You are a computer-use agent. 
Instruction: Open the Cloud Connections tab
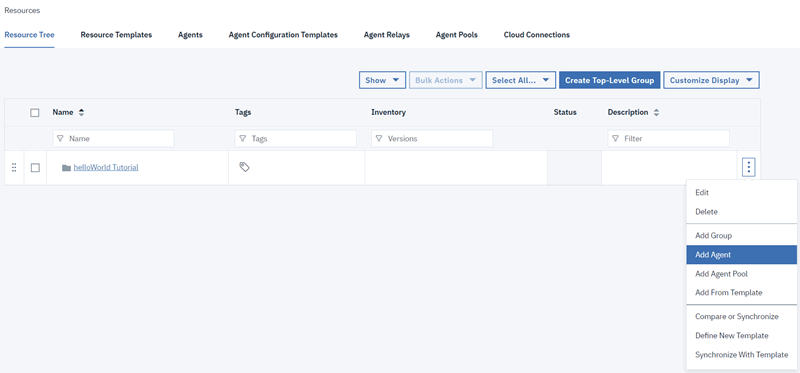click(537, 35)
